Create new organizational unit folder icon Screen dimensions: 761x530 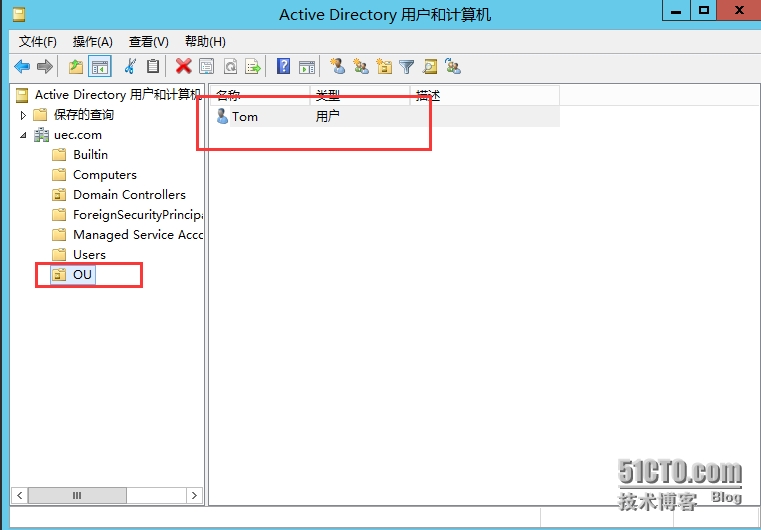point(384,66)
